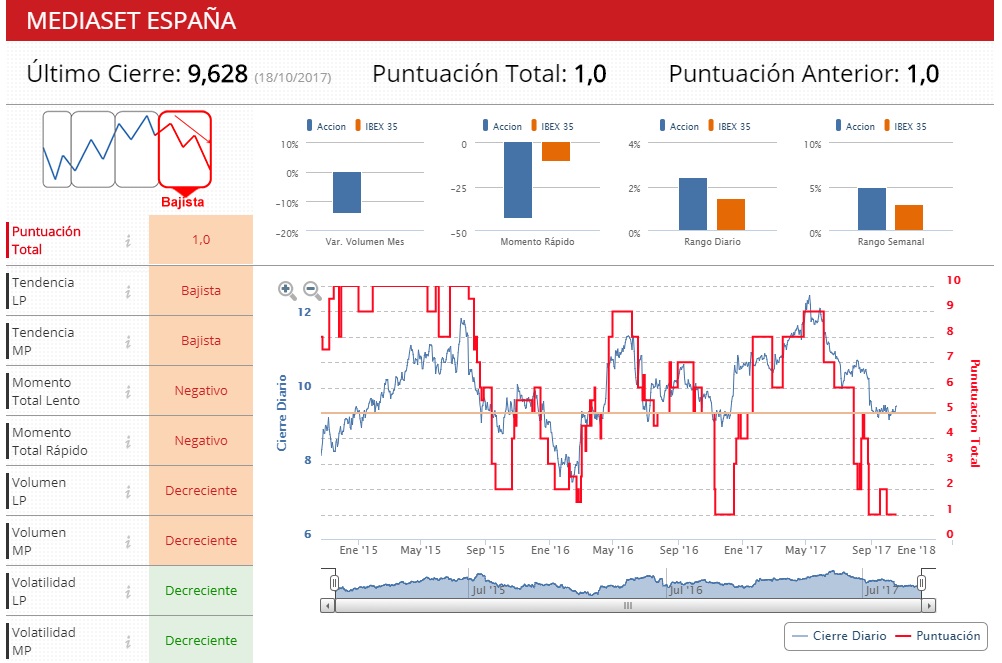The image size is (1002, 663).
Task: Select the third trend phase thumbnail box
Action: [x=137, y=149]
